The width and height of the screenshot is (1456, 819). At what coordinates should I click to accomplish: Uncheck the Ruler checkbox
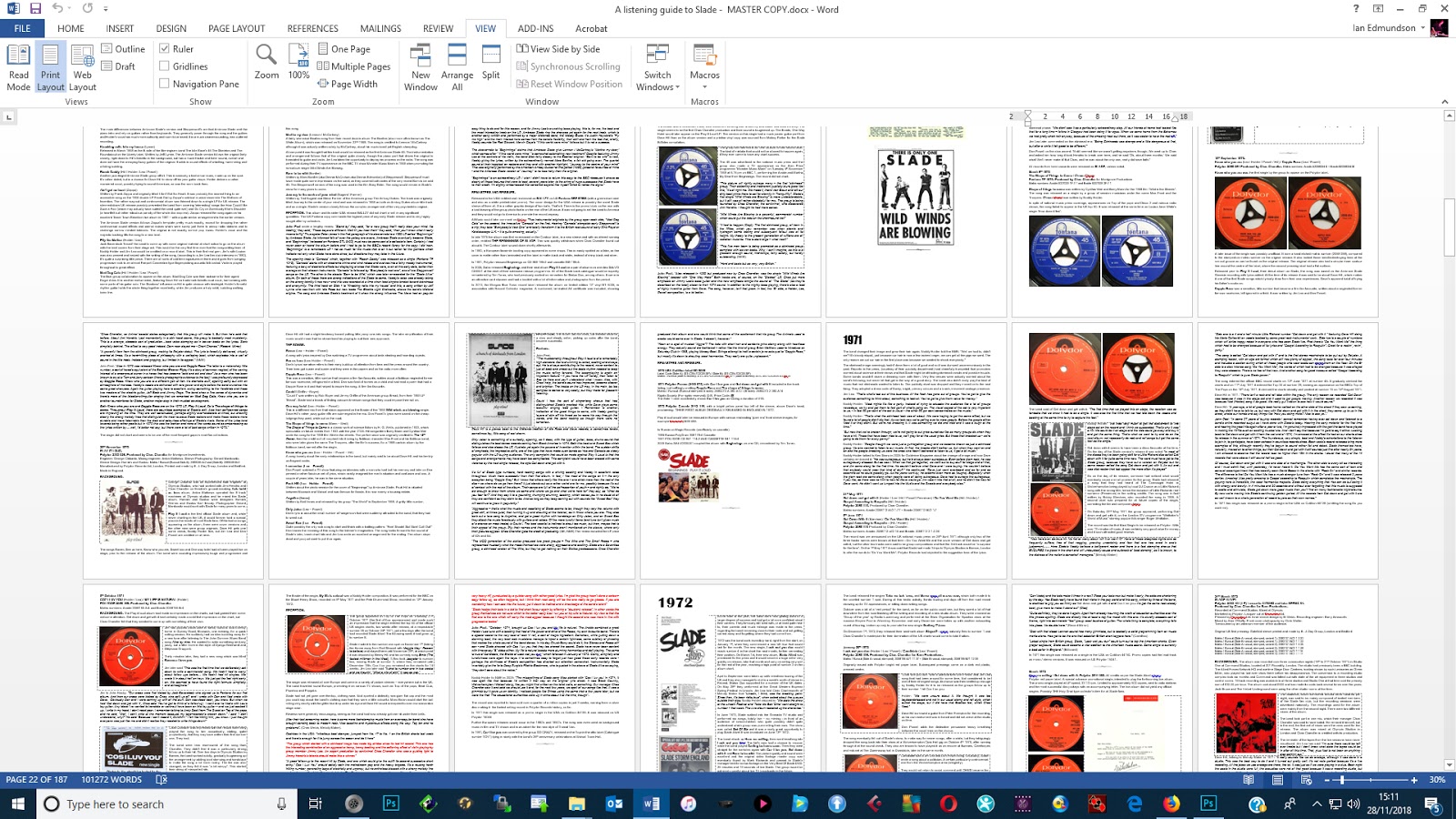tap(165, 49)
